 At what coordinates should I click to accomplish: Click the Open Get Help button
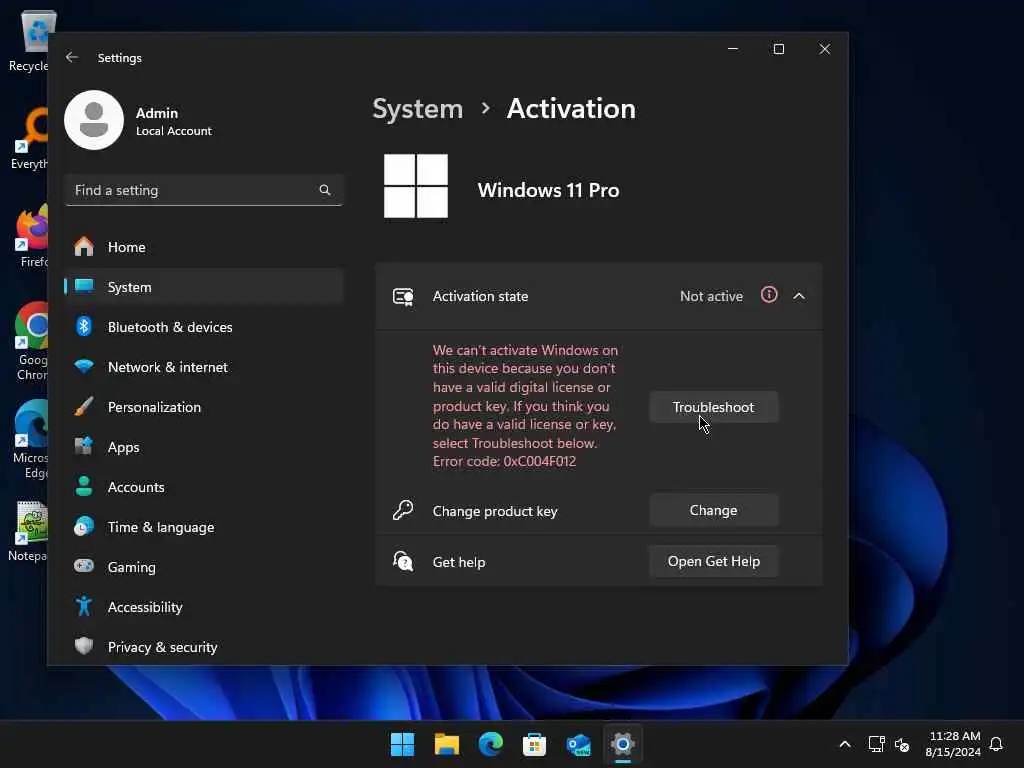713,561
